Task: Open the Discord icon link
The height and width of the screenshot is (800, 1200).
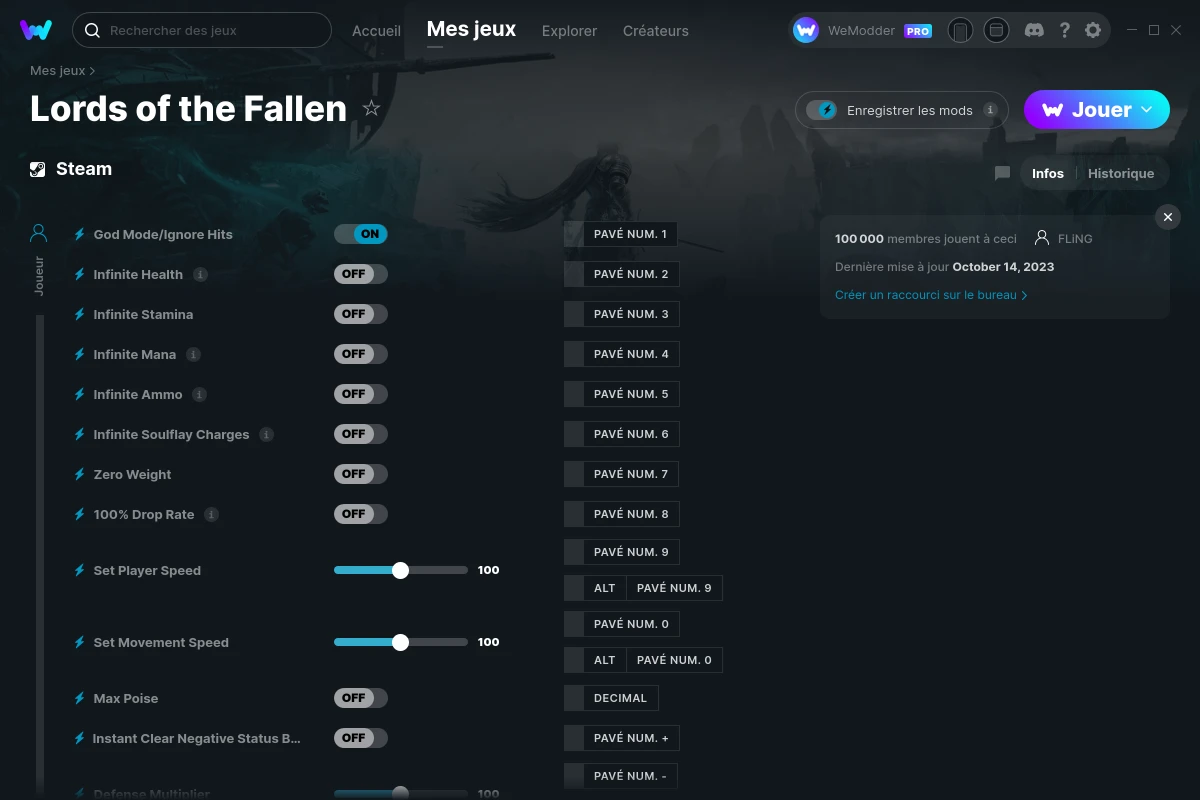Action: [x=1035, y=30]
